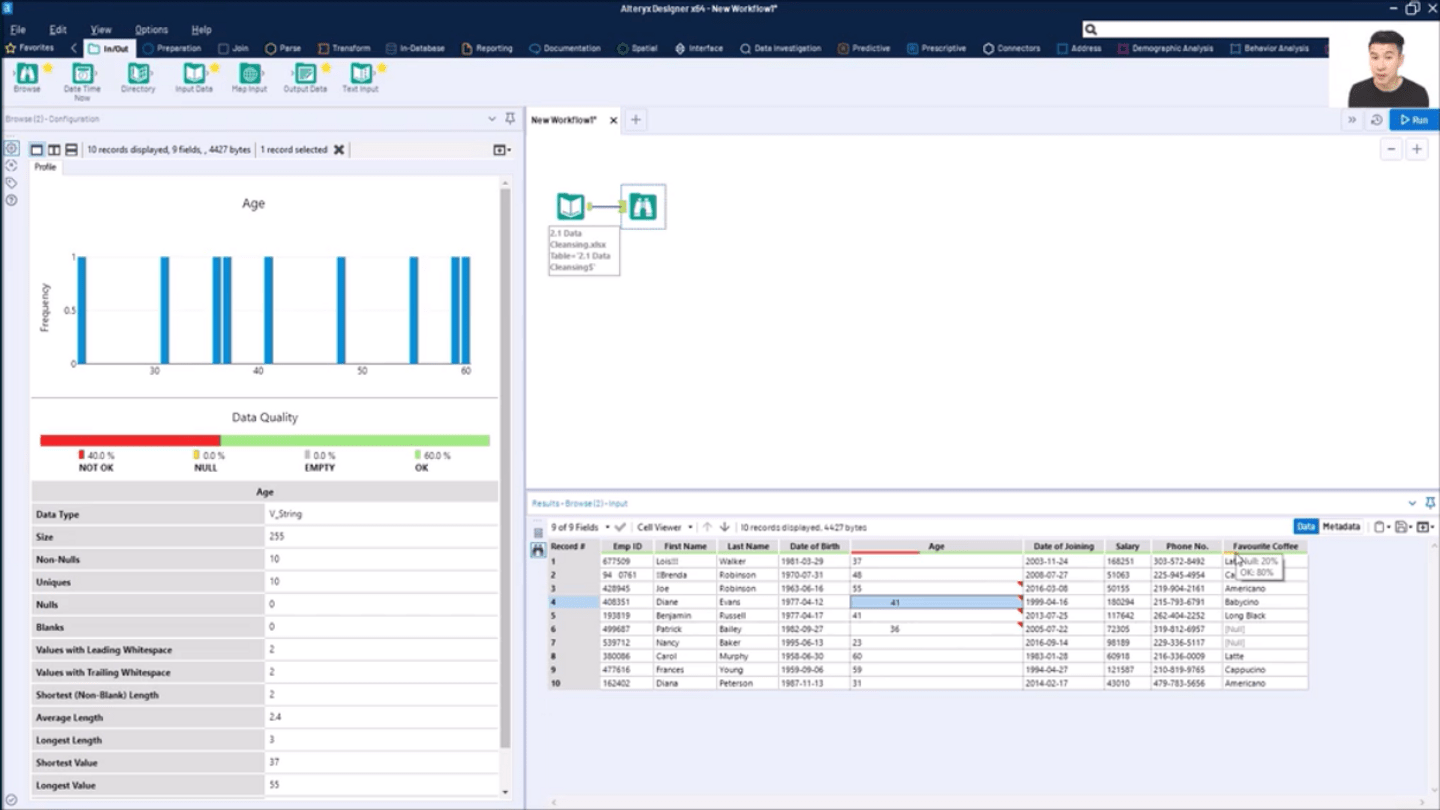Switch results view to Metadata

pos(1341,527)
